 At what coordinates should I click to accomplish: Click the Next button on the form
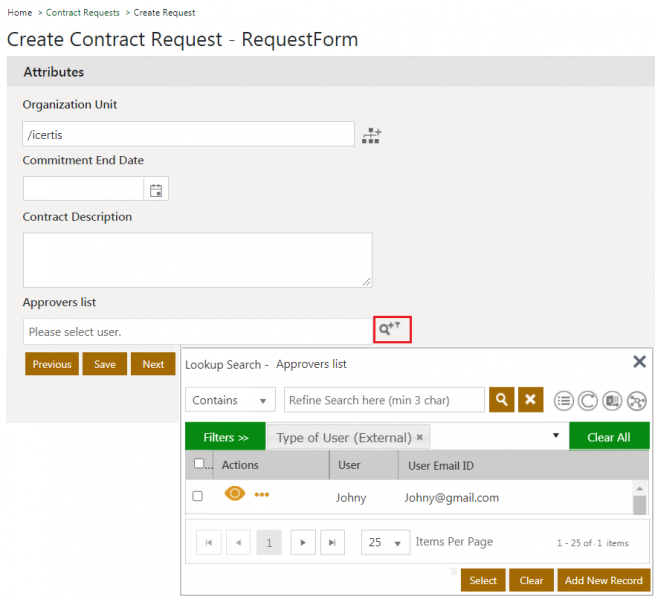coord(153,364)
